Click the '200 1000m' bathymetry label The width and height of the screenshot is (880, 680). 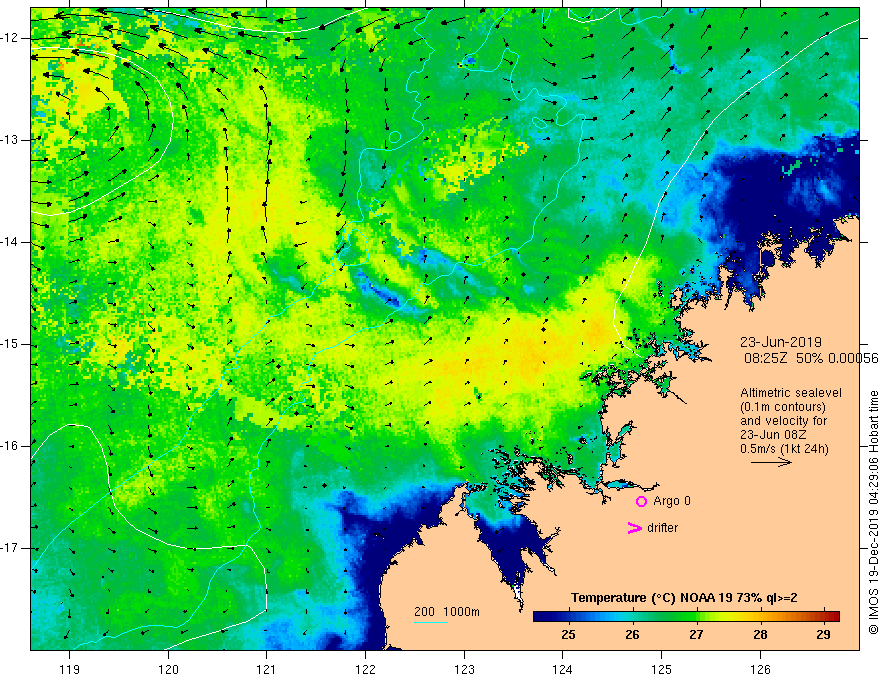[x=447, y=612]
